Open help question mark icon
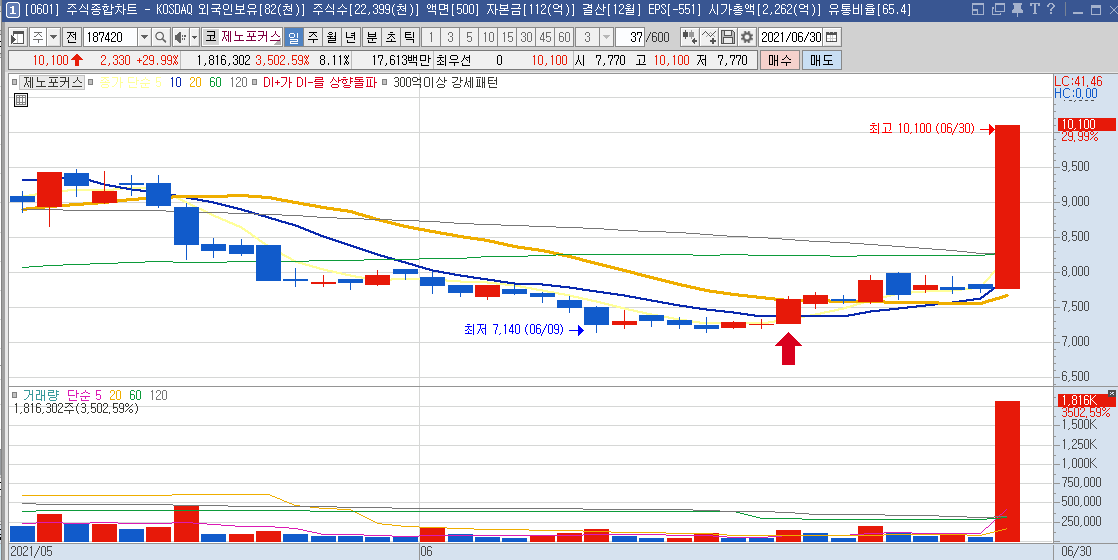Image resolution: width=1118 pixels, height=560 pixels. coord(1050,10)
